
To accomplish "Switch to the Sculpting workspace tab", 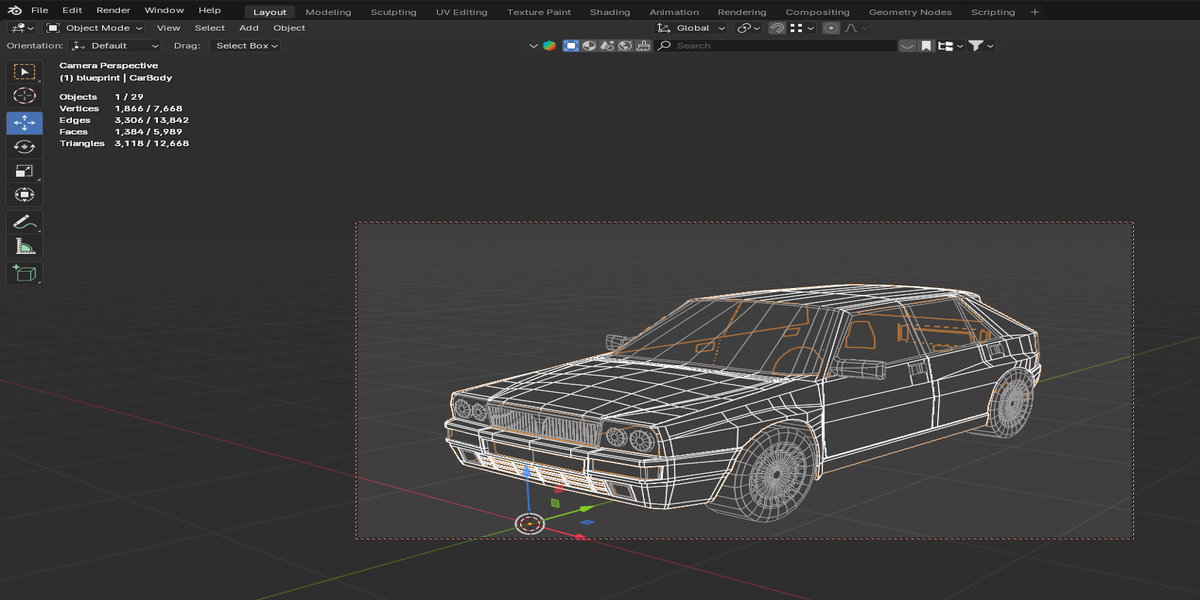I will 393,12.
